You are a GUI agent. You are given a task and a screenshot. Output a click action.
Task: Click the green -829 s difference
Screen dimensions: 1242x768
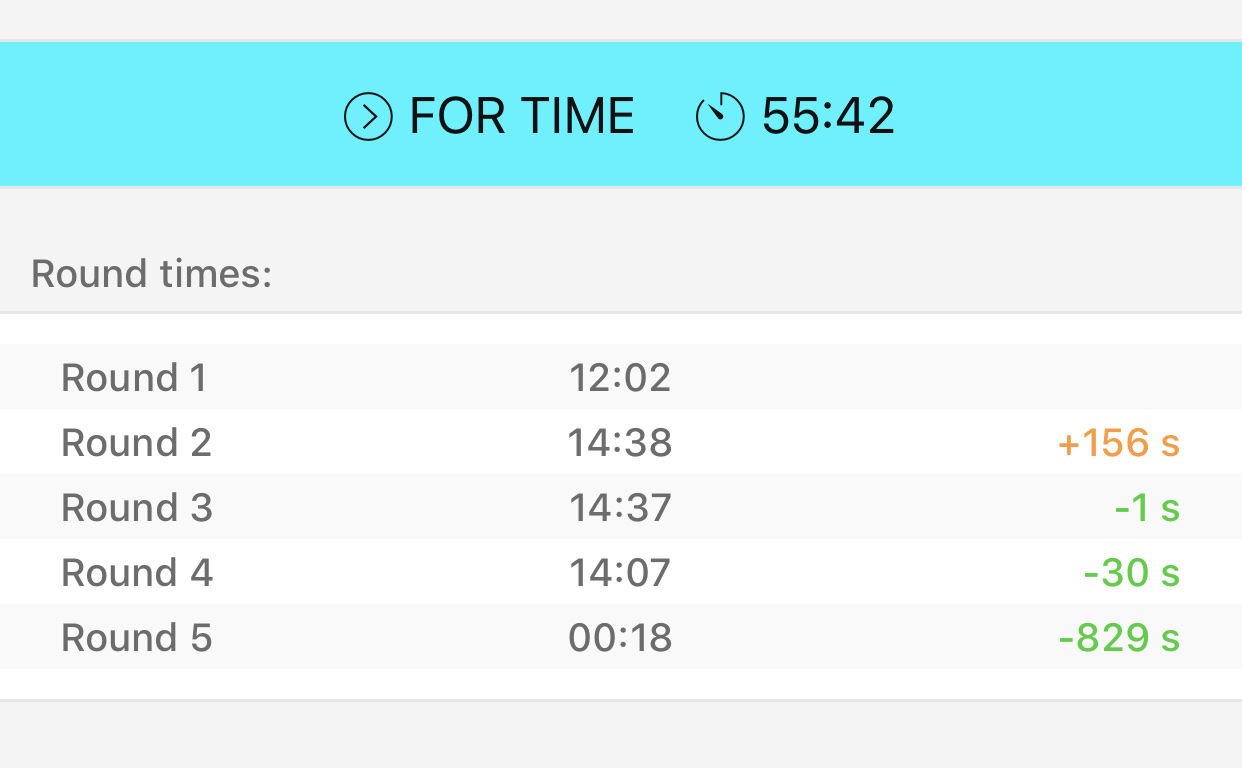[x=1119, y=638]
